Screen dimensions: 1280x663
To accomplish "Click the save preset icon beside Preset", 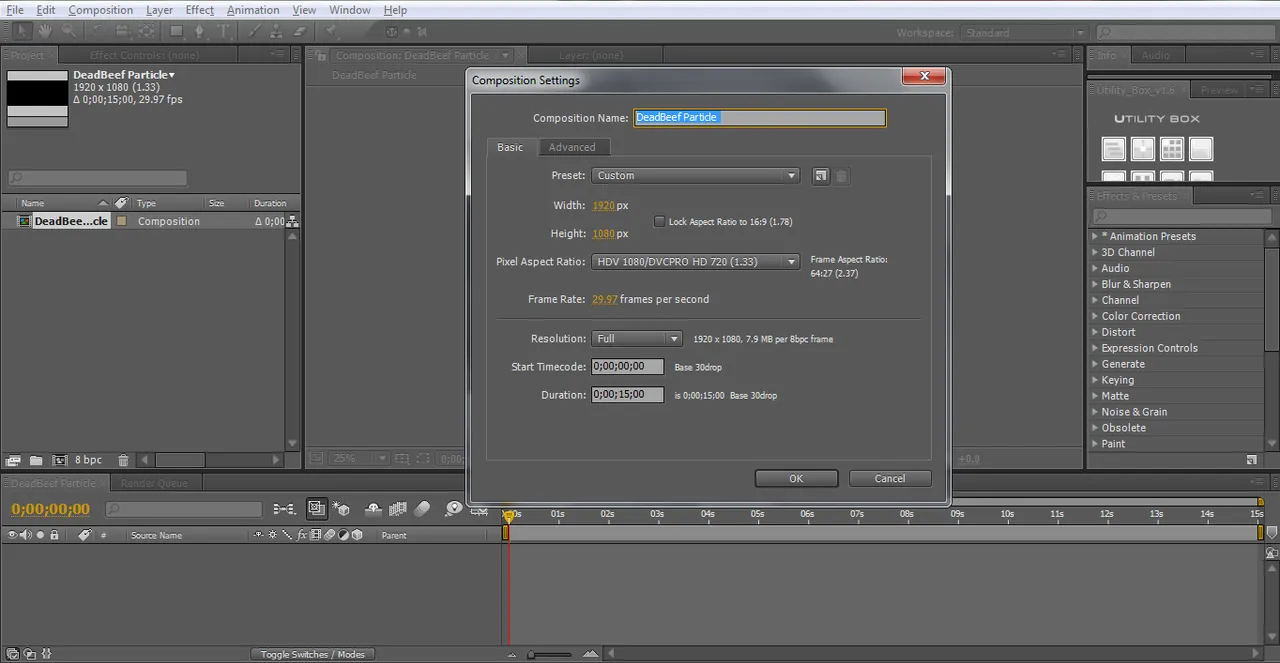I will pyautogui.click(x=820, y=176).
